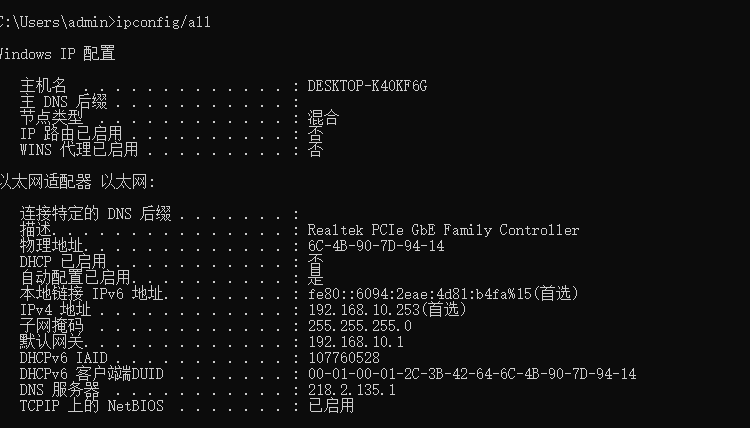Click the 节点类型 value 混合
This screenshot has width=750, height=428.
pos(324,118)
